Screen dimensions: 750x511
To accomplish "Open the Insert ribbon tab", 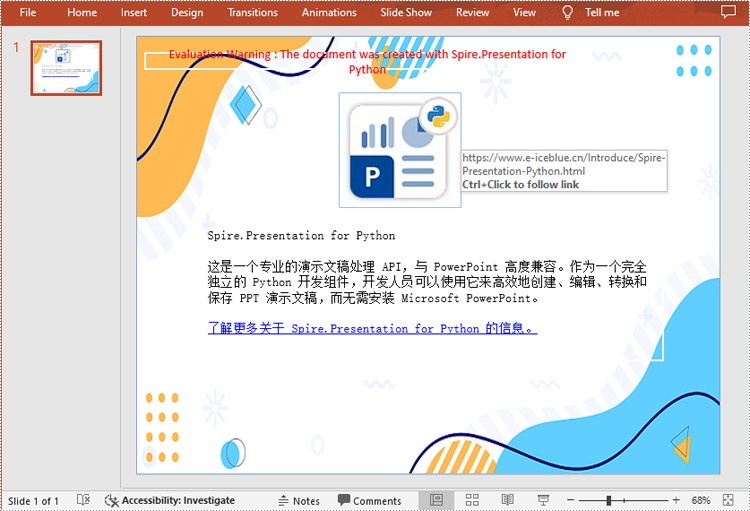I will (x=133, y=12).
